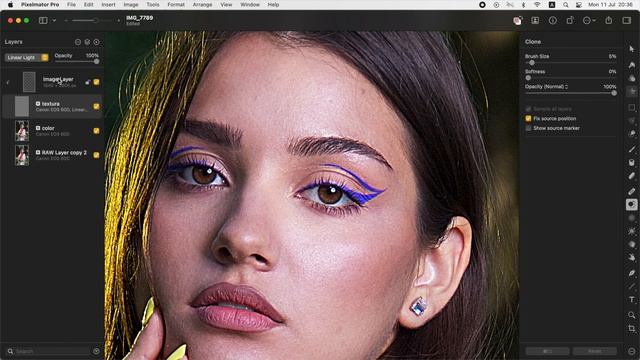
Task: Open the File menu
Action: 71,4
